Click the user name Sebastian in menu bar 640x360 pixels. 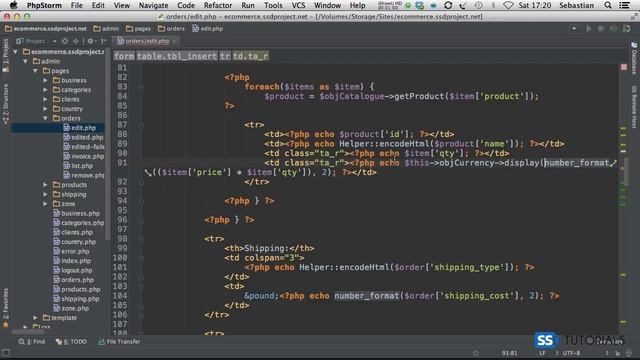[x=576, y=5]
